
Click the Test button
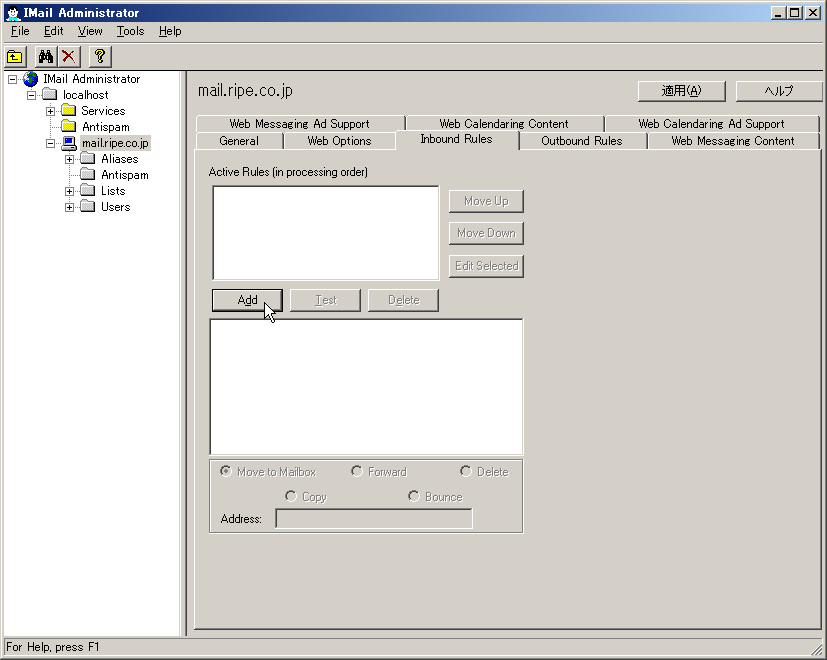click(x=325, y=300)
